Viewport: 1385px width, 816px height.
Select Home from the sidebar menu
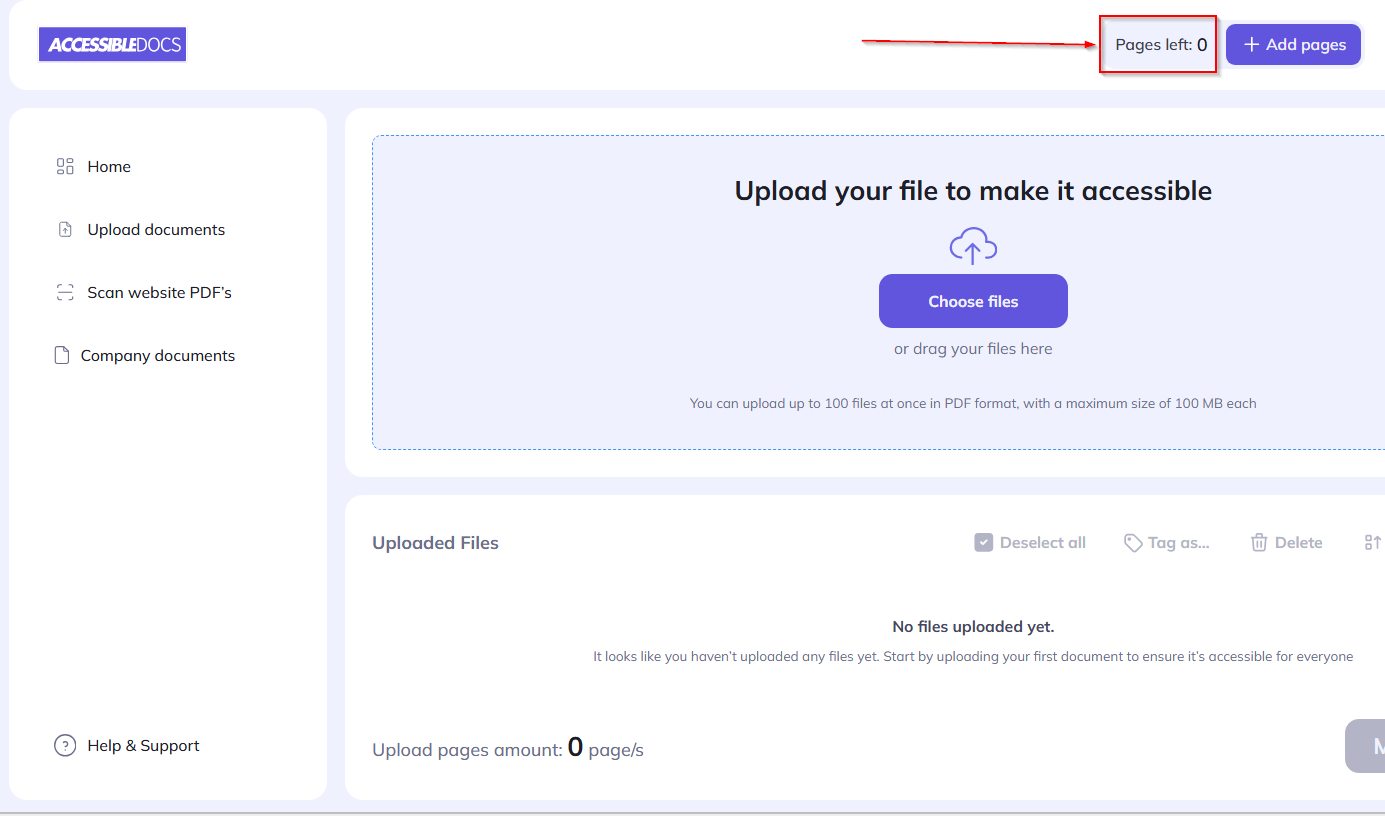pyautogui.click(x=109, y=166)
